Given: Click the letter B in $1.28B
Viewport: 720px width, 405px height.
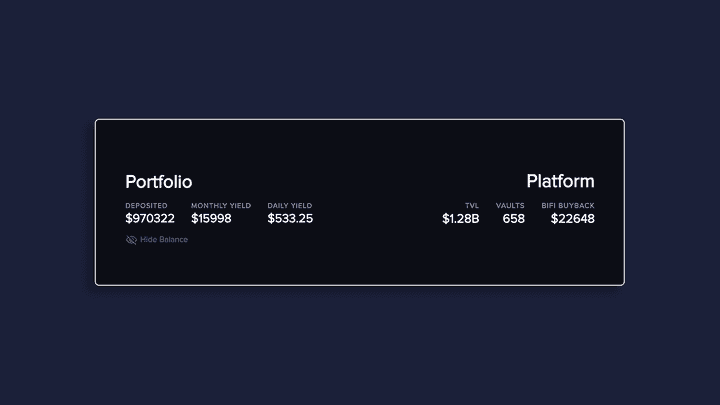Looking at the screenshot, I should (475, 218).
